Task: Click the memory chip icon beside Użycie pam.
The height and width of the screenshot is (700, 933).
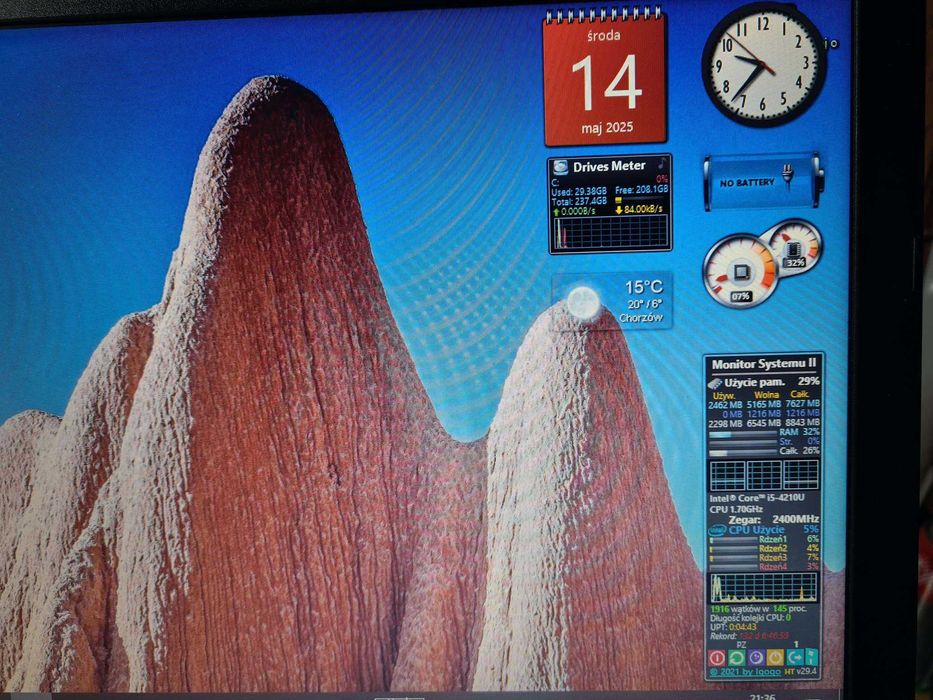Action: 715,383
